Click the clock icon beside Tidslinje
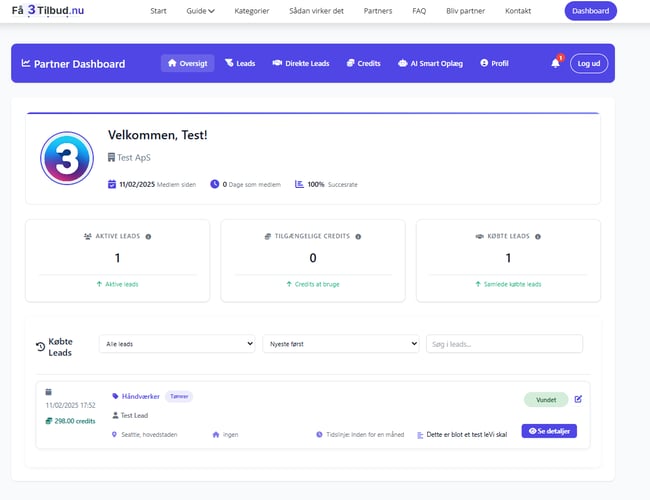 [319, 434]
